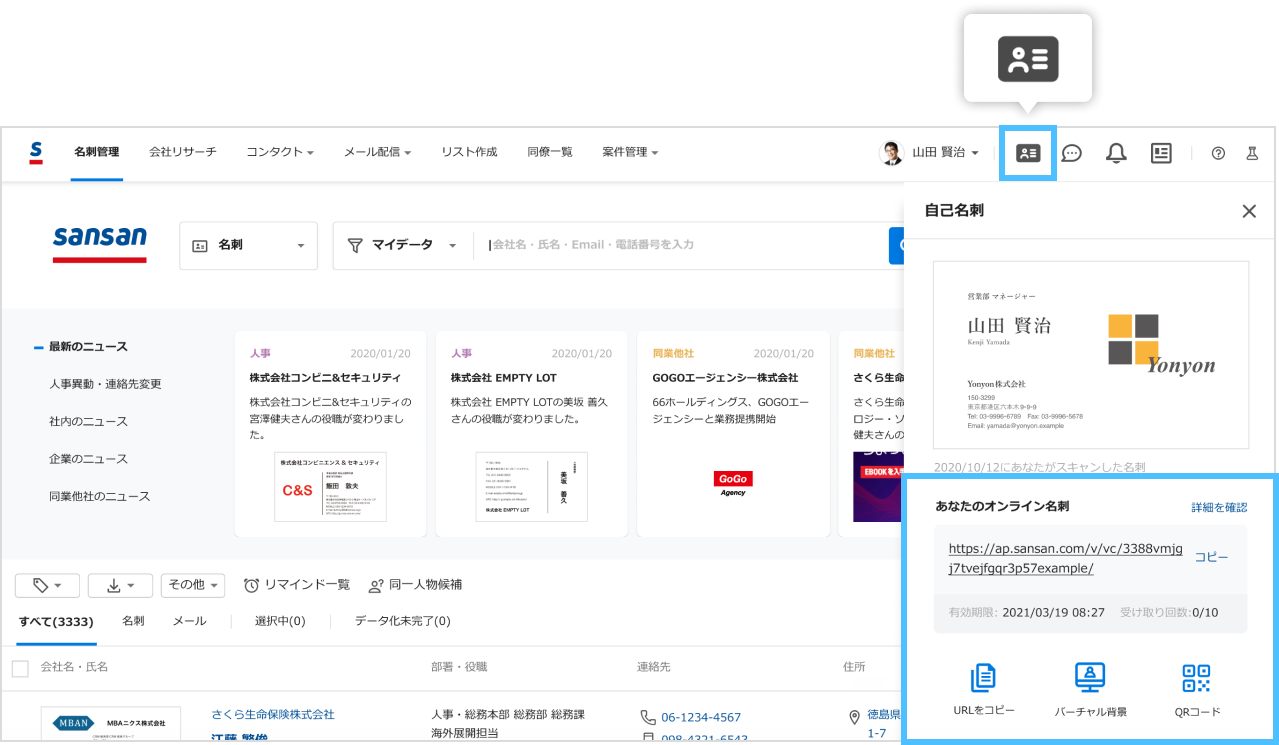Click the 詳細を確認 link

[1219, 508]
